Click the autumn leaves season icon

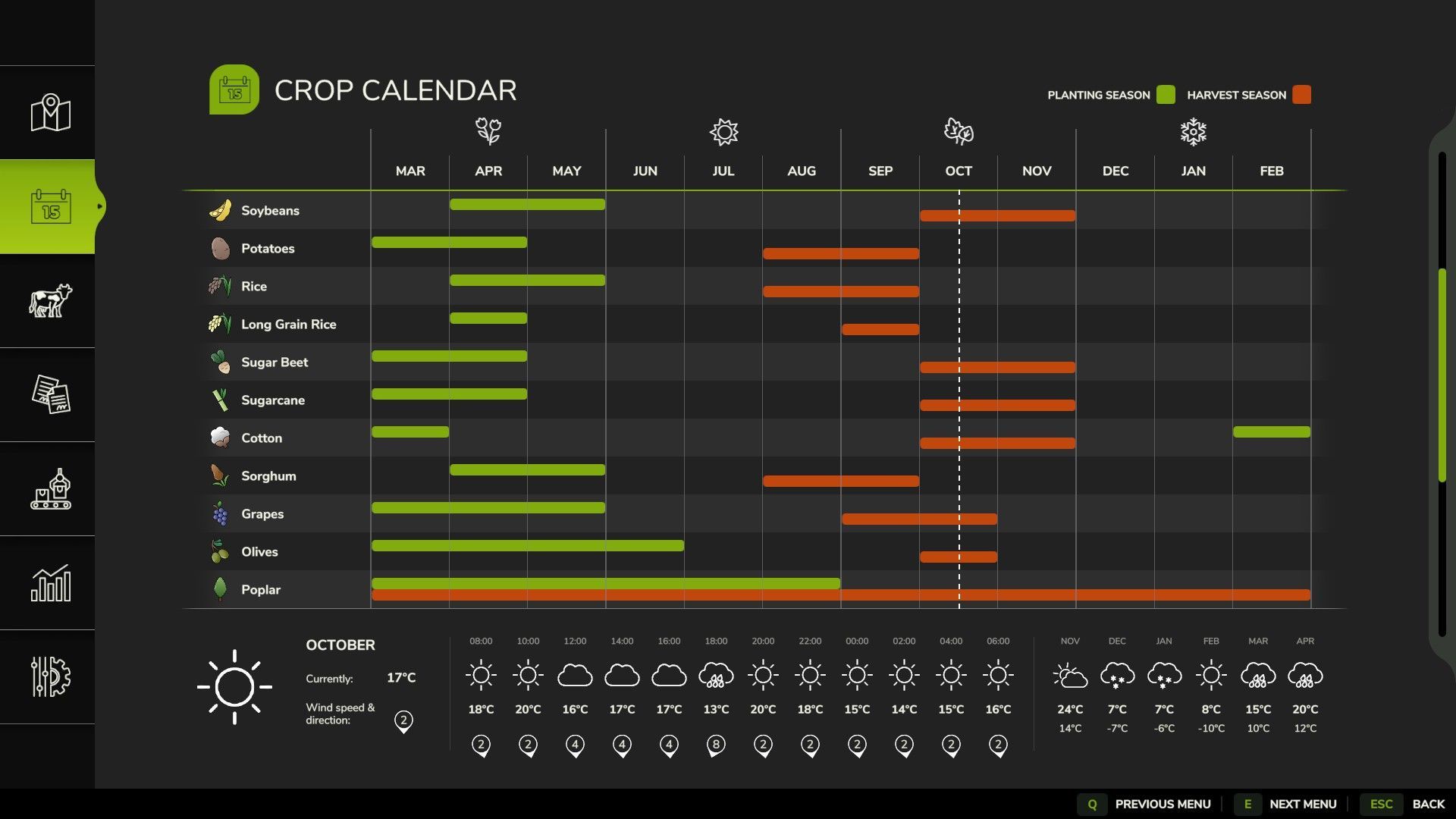[959, 131]
